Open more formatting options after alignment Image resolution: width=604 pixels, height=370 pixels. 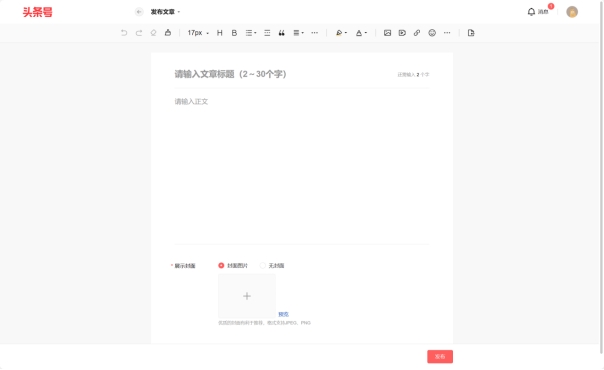pos(315,33)
